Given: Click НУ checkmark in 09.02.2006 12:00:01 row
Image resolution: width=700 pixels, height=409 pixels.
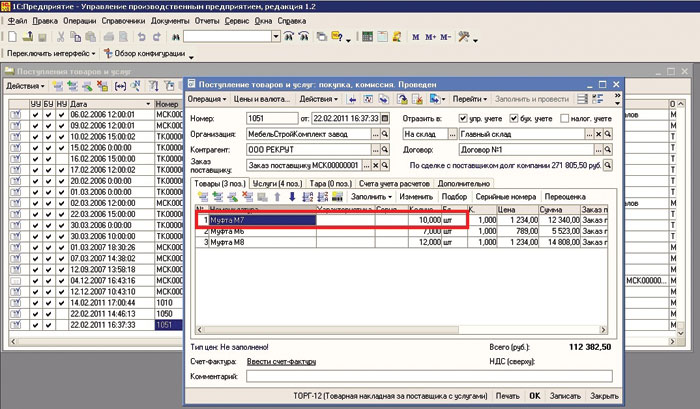Looking at the screenshot, I should pyautogui.click(x=62, y=126).
